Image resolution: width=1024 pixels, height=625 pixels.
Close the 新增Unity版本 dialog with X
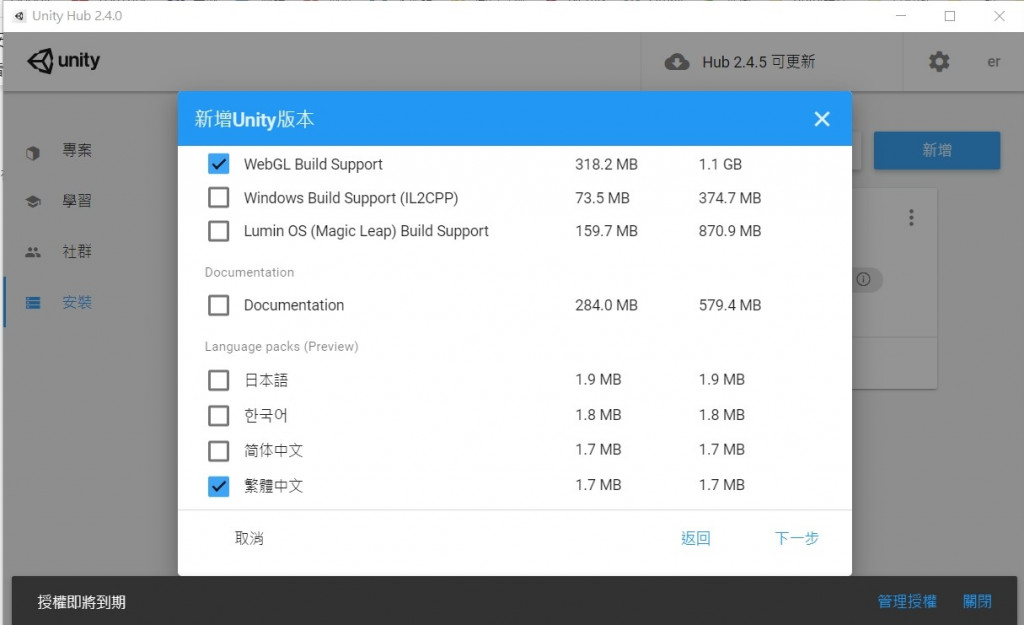point(822,119)
